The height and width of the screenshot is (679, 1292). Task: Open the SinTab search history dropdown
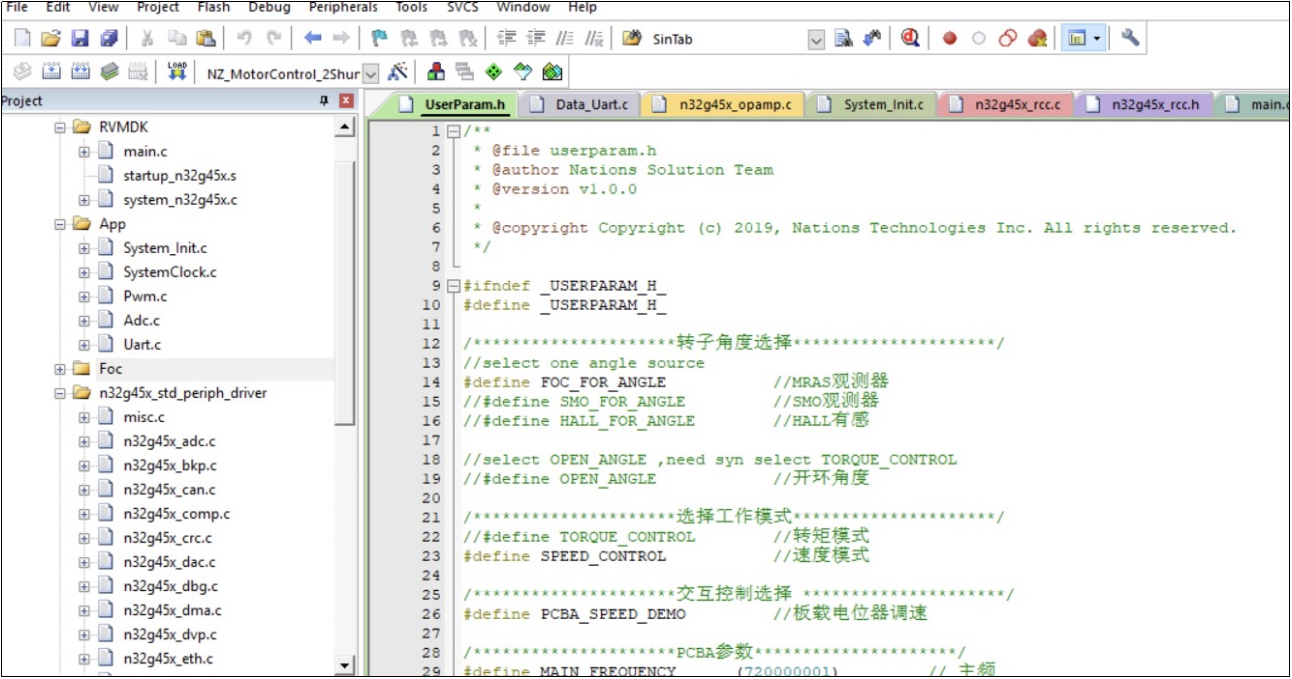pyautogui.click(x=816, y=40)
